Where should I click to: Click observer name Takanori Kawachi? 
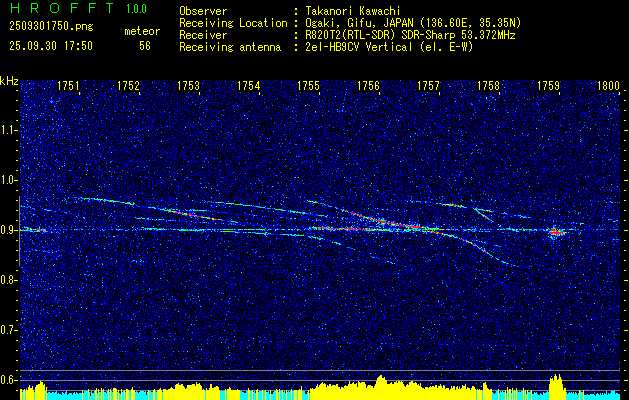point(353,11)
